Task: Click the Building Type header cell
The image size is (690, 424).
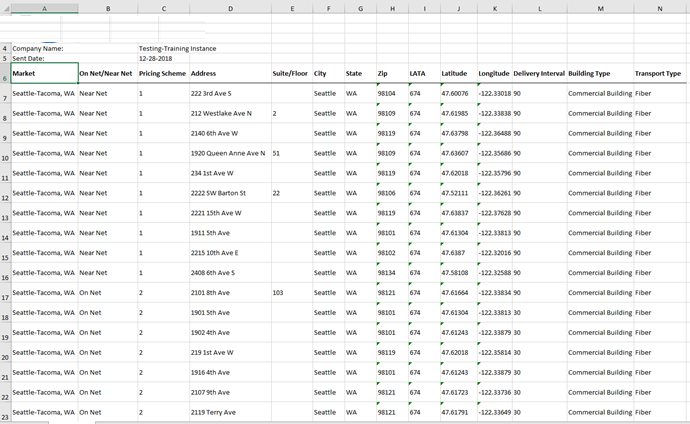Action: [x=599, y=73]
